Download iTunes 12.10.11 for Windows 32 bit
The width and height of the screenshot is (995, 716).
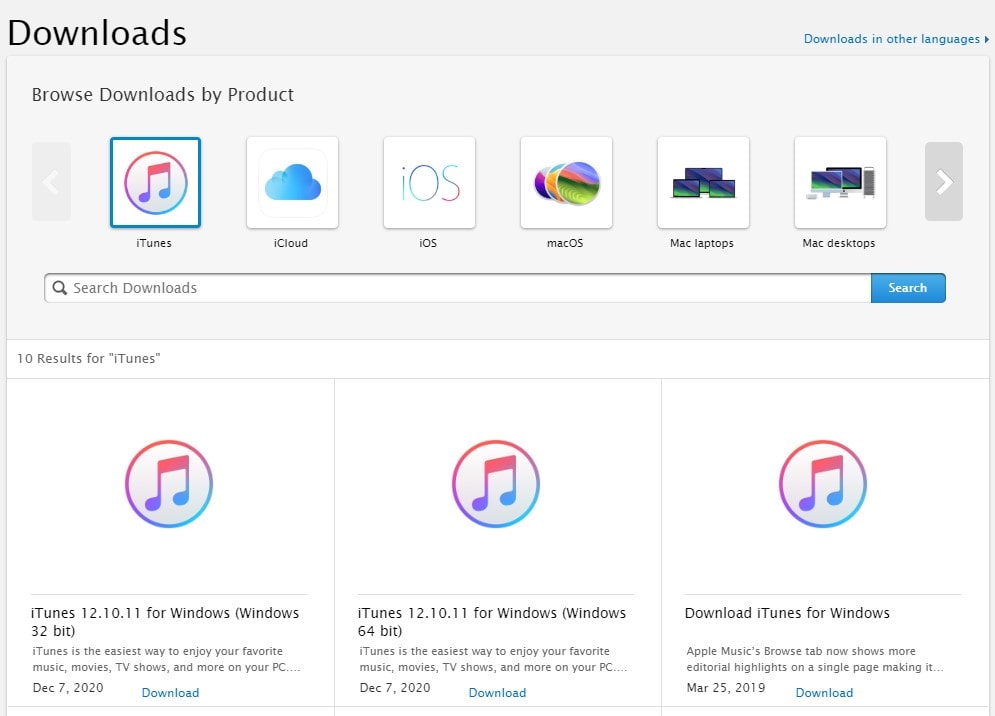pos(170,693)
